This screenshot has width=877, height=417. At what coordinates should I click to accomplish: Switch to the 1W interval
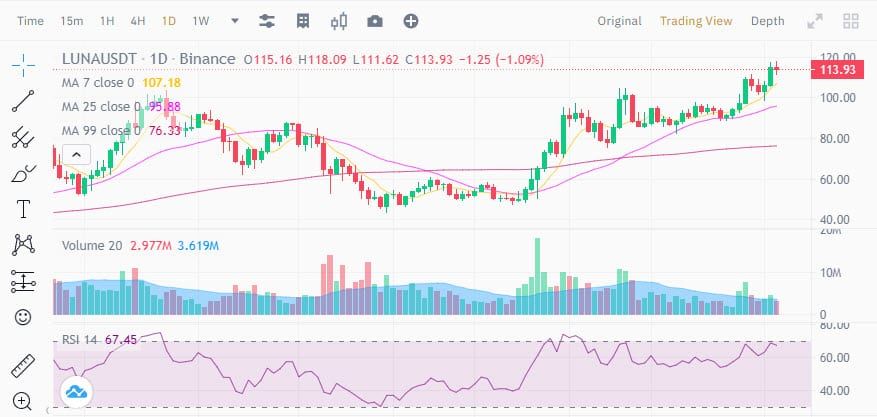coord(201,21)
